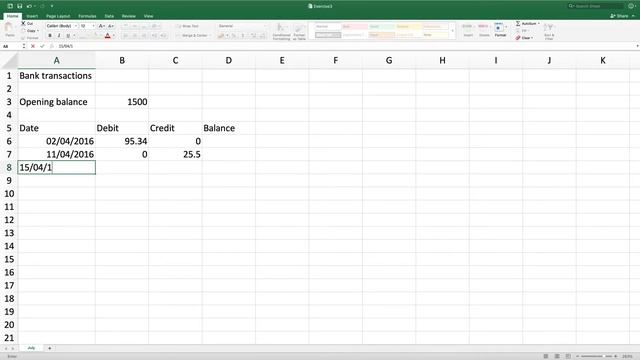Switch to Page Layout view in status bar
This screenshot has height=360, width=640.
(557, 356)
